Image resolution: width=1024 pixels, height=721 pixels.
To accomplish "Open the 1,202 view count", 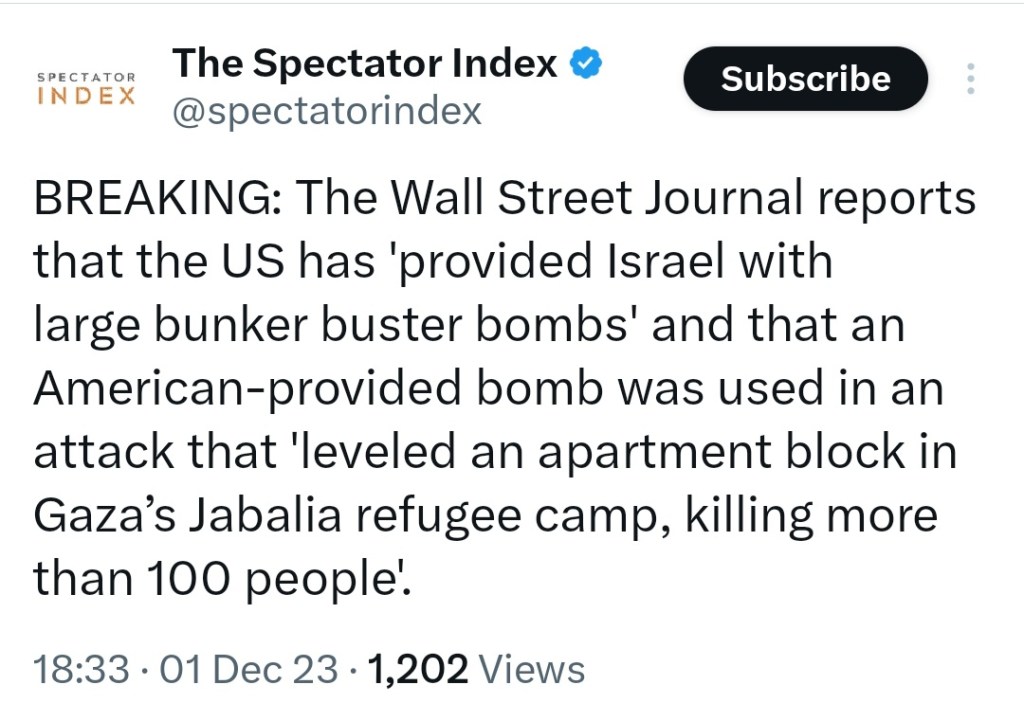I will pyautogui.click(x=418, y=669).
